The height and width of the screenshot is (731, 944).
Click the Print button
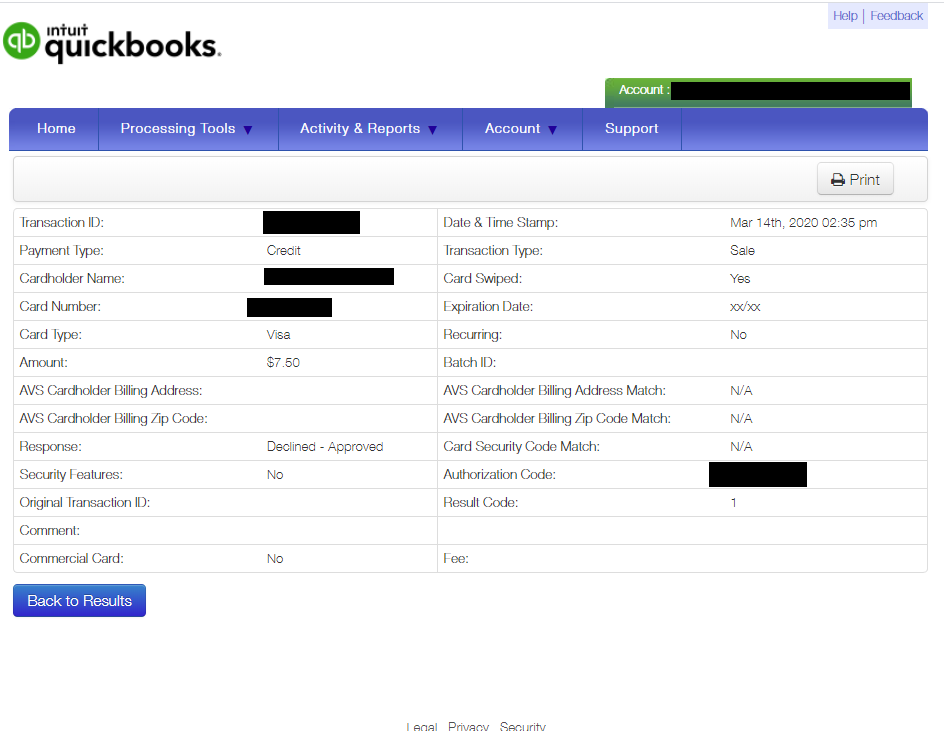(855, 179)
